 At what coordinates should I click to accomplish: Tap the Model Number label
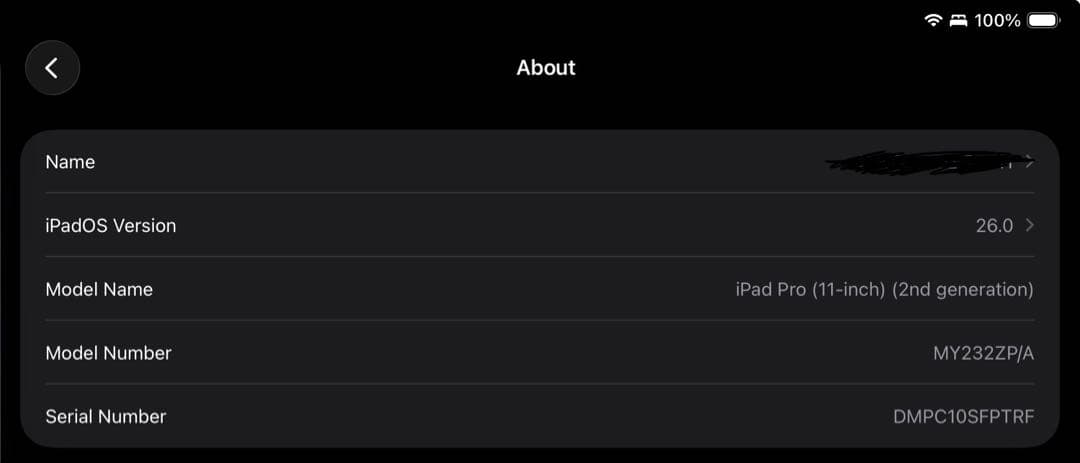click(x=108, y=353)
